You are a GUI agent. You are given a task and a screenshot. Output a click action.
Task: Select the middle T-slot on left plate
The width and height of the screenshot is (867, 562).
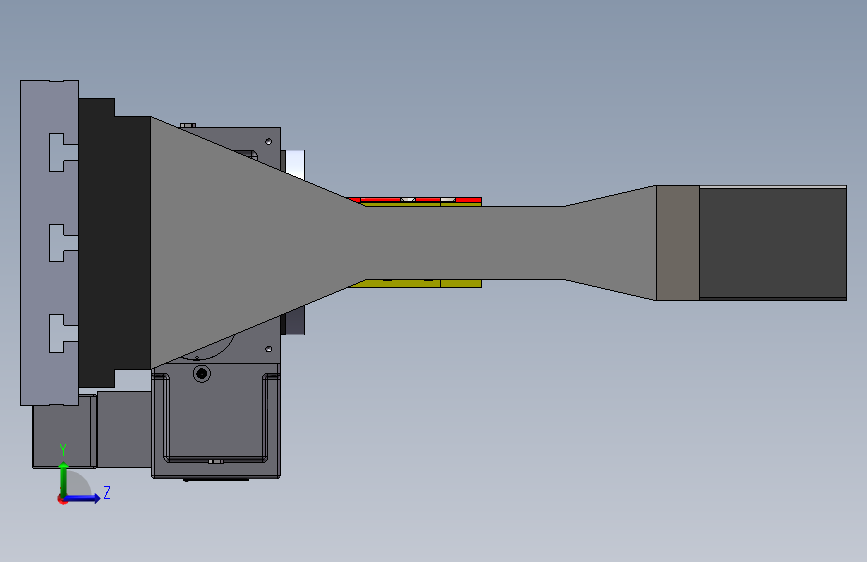coord(63,242)
